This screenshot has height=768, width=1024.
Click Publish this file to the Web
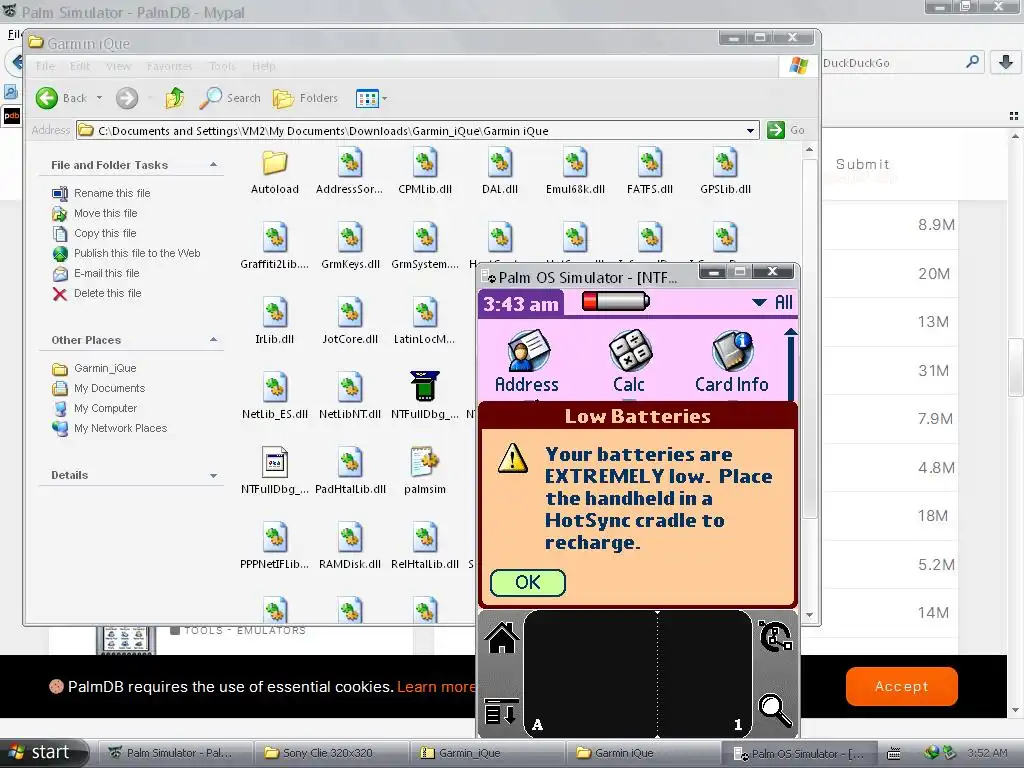pyautogui.click(x=136, y=253)
